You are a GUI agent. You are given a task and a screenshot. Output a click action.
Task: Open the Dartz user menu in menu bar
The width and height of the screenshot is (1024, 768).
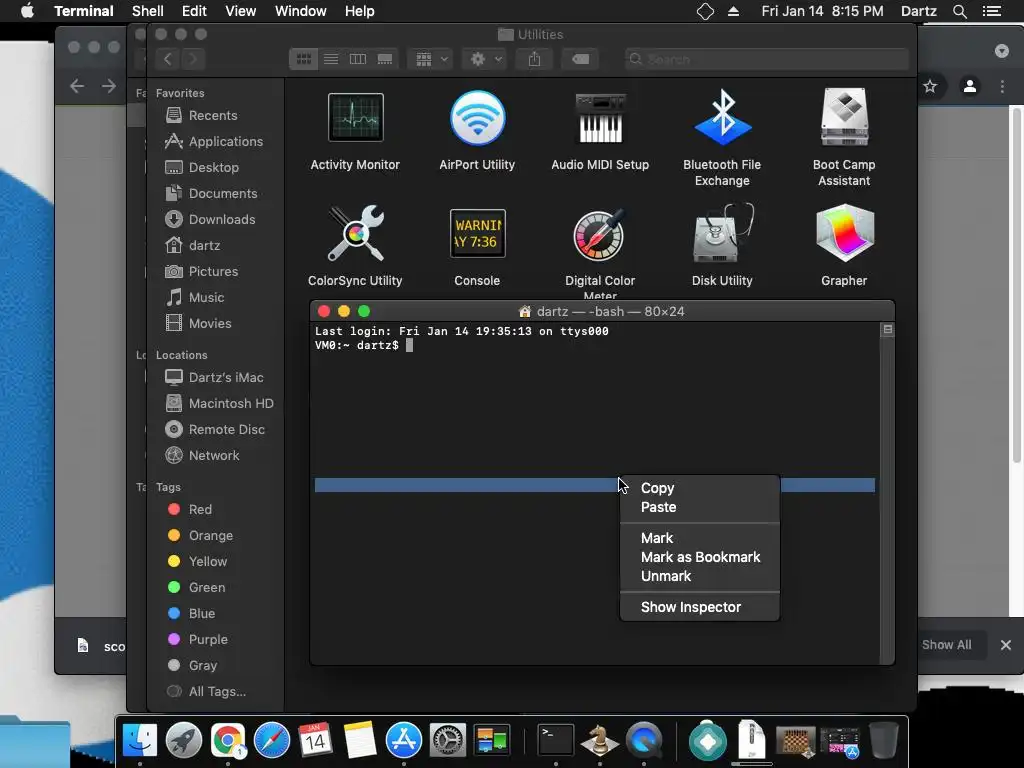click(918, 11)
